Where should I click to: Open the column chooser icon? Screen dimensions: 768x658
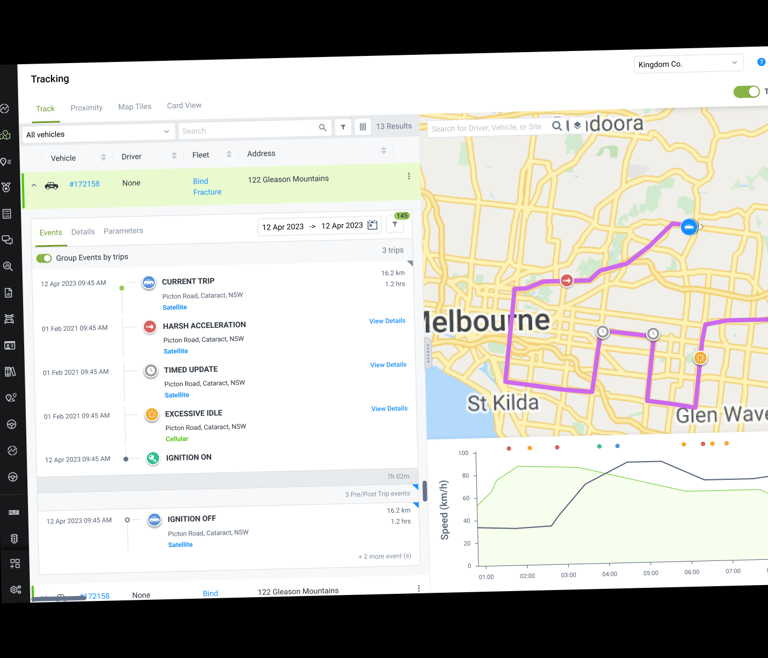click(363, 126)
